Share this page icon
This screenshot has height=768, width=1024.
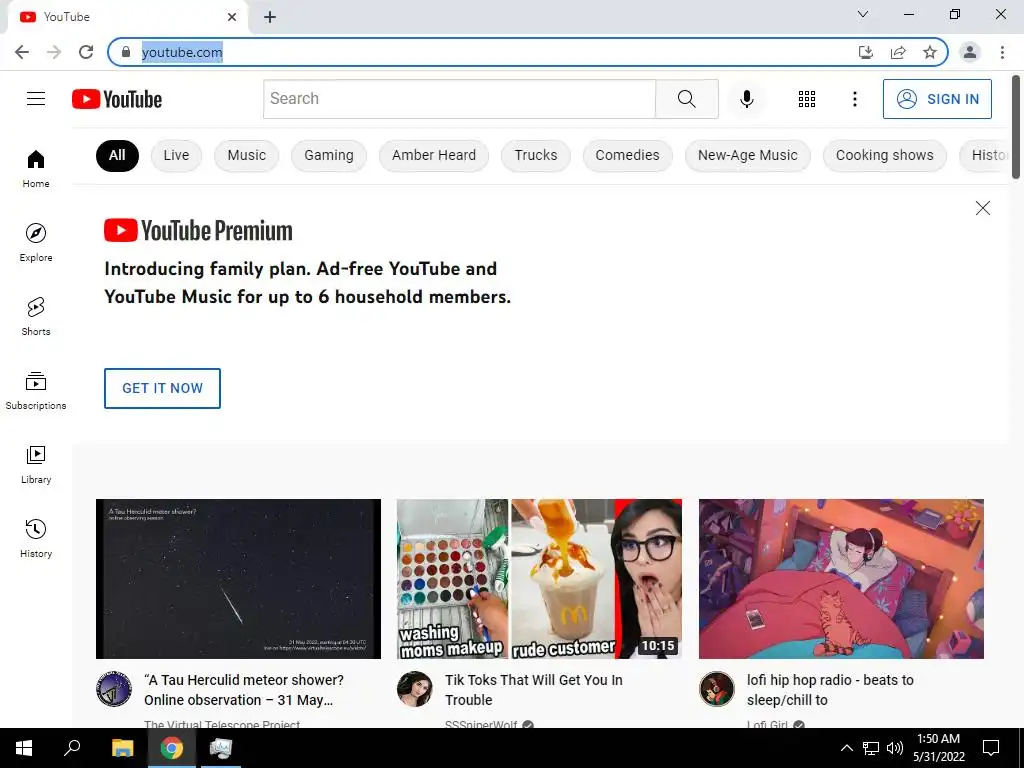[898, 52]
